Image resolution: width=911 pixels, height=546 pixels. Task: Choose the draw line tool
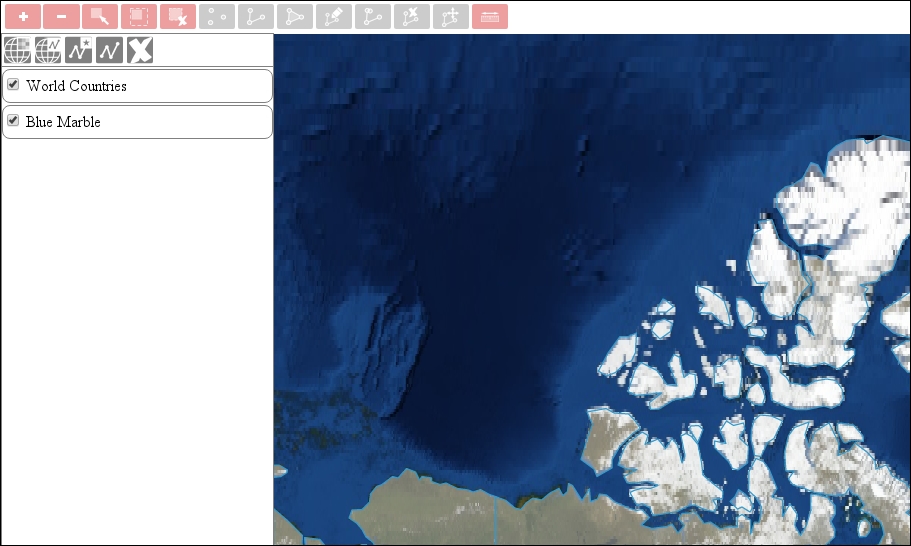point(256,16)
